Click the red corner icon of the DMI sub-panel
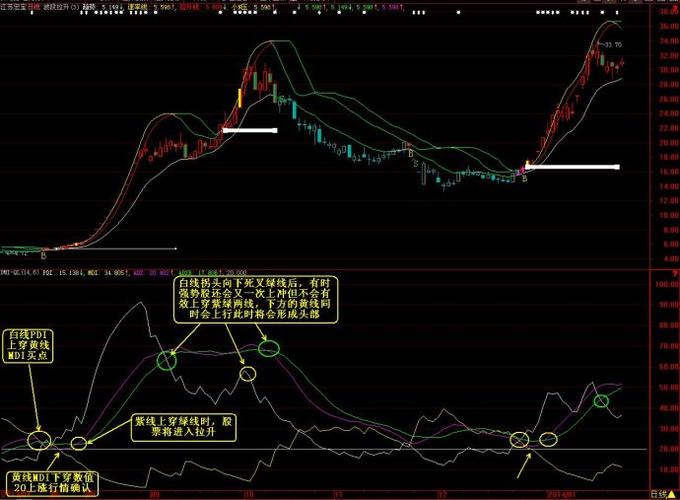This screenshot has height=500, width=680. [675, 273]
